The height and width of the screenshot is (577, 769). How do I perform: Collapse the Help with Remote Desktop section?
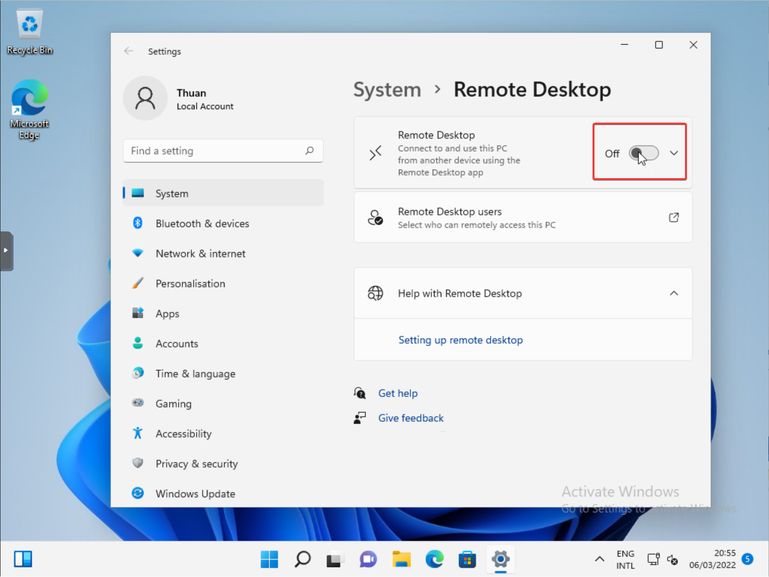click(674, 293)
